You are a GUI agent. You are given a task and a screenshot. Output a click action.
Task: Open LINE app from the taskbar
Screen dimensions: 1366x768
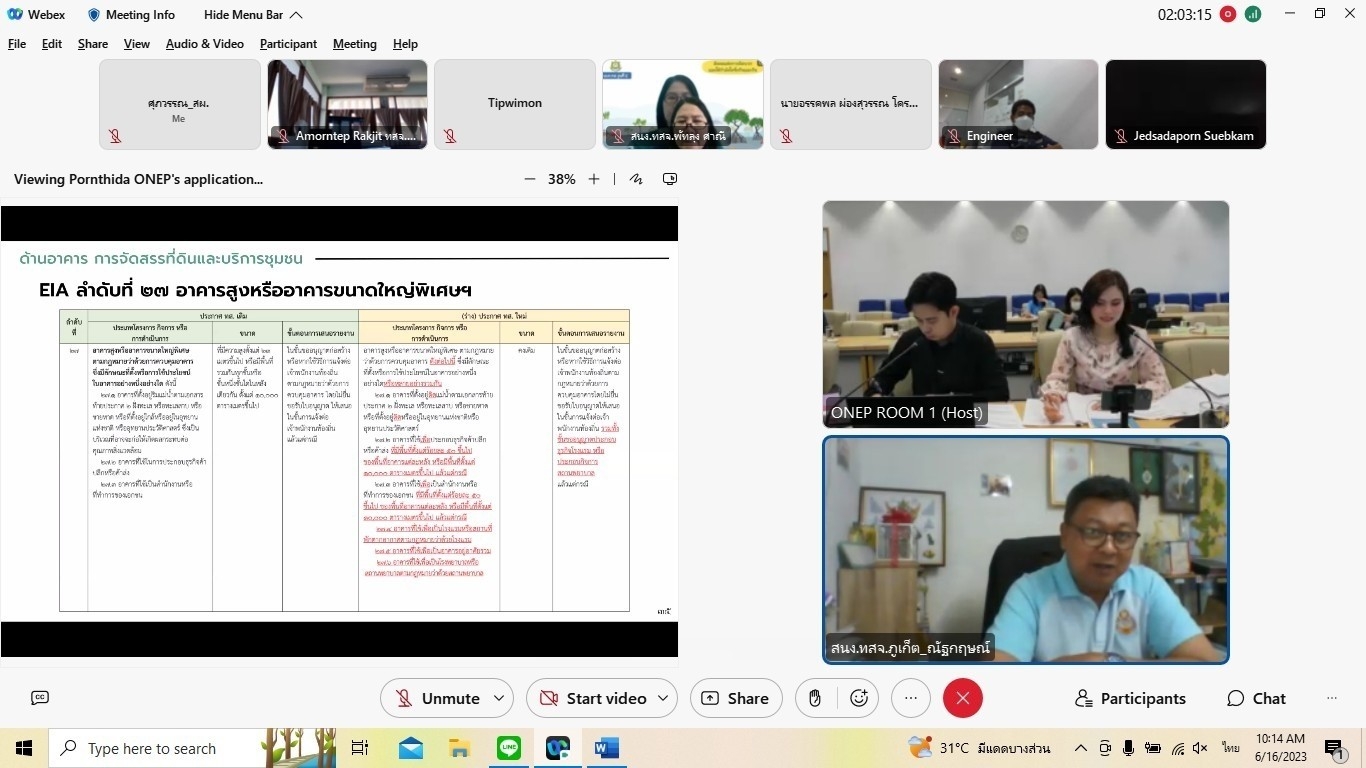click(509, 748)
